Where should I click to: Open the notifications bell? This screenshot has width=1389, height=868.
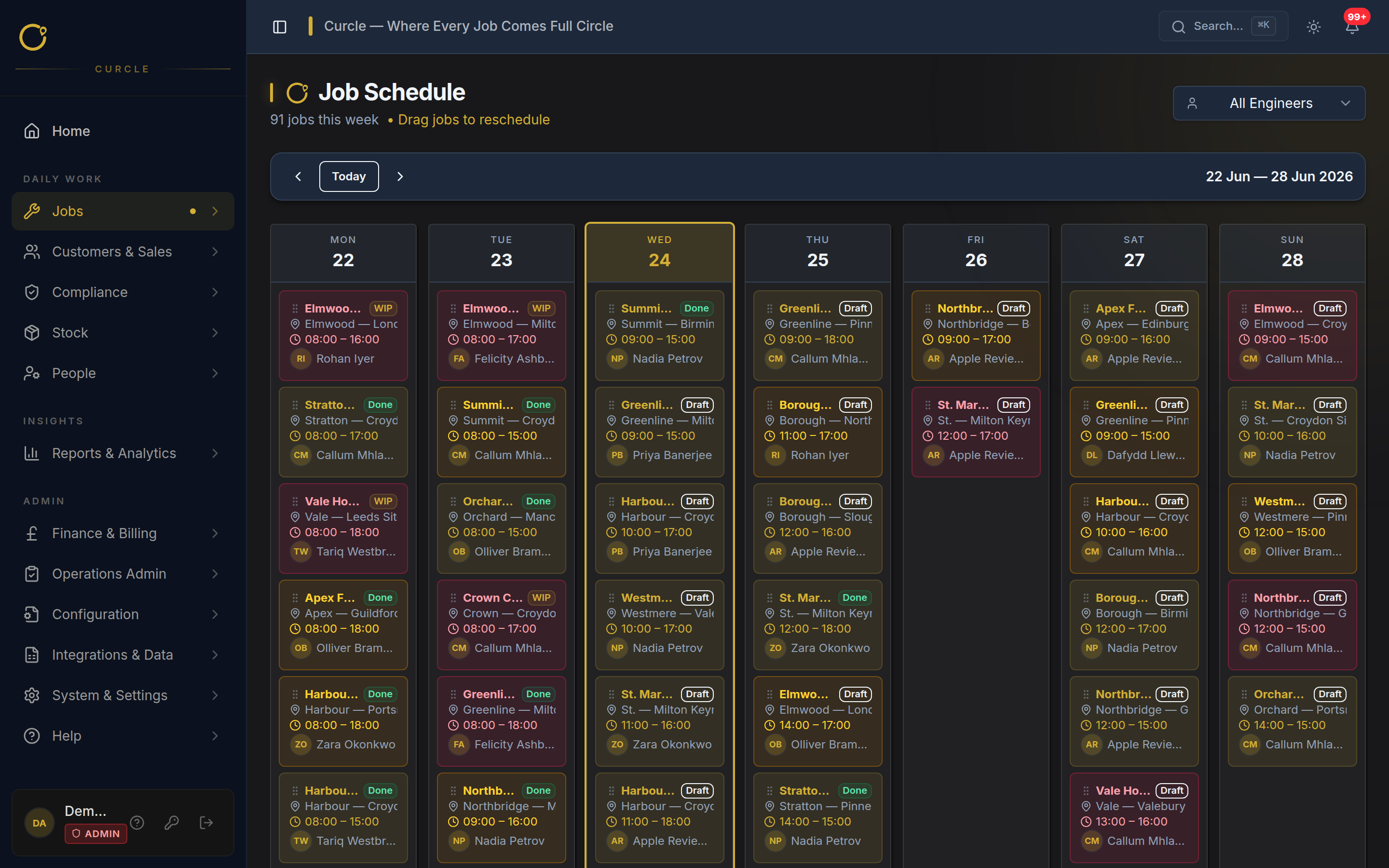(1352, 27)
